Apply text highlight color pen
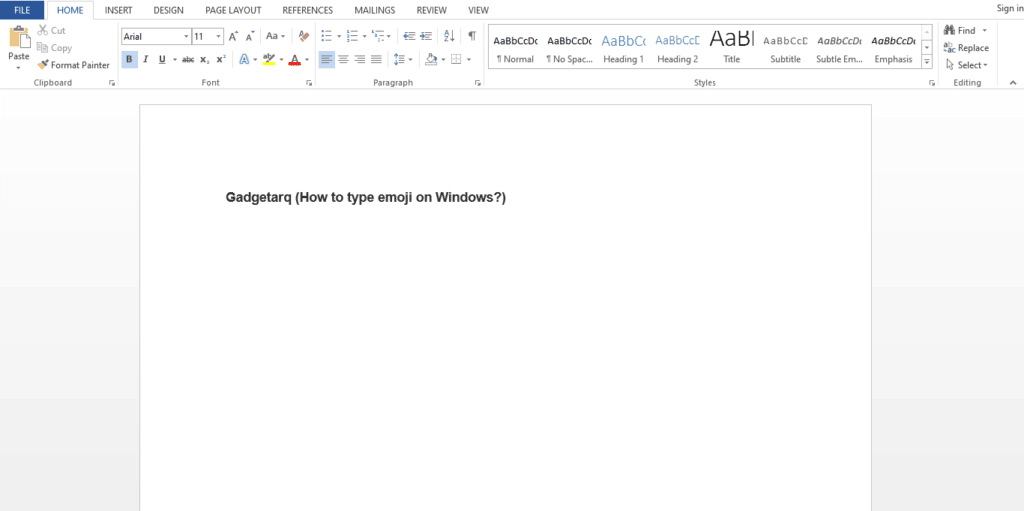The width and height of the screenshot is (1024, 511). pos(269,59)
